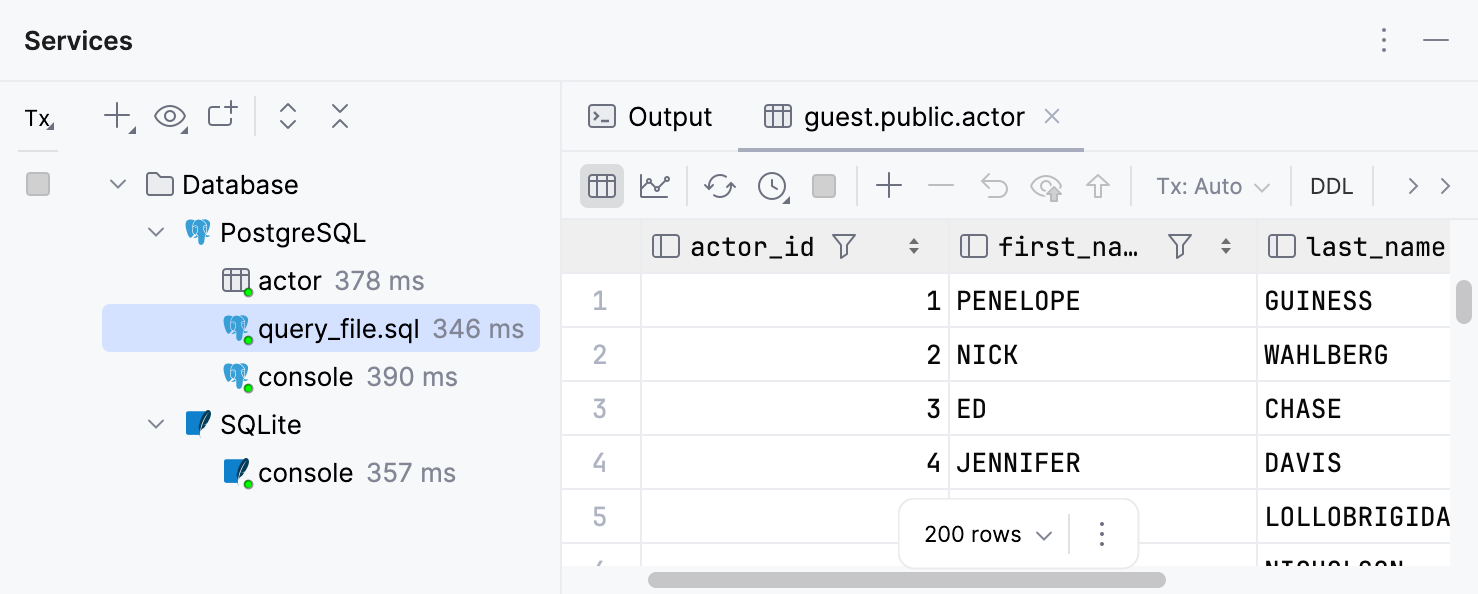The width and height of the screenshot is (1478, 594).
Task: Reload the data with refresh icon
Action: 720,186
